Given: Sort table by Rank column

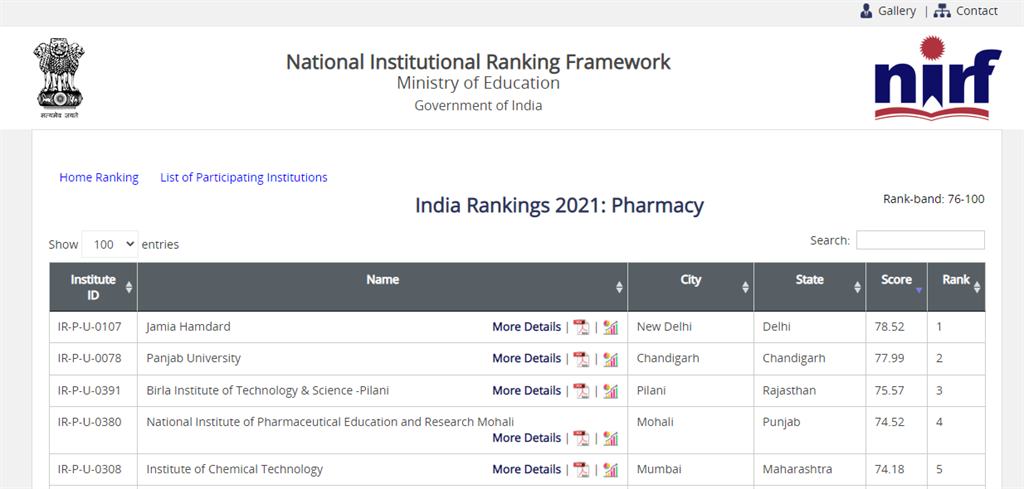Looking at the screenshot, I should 956,287.
